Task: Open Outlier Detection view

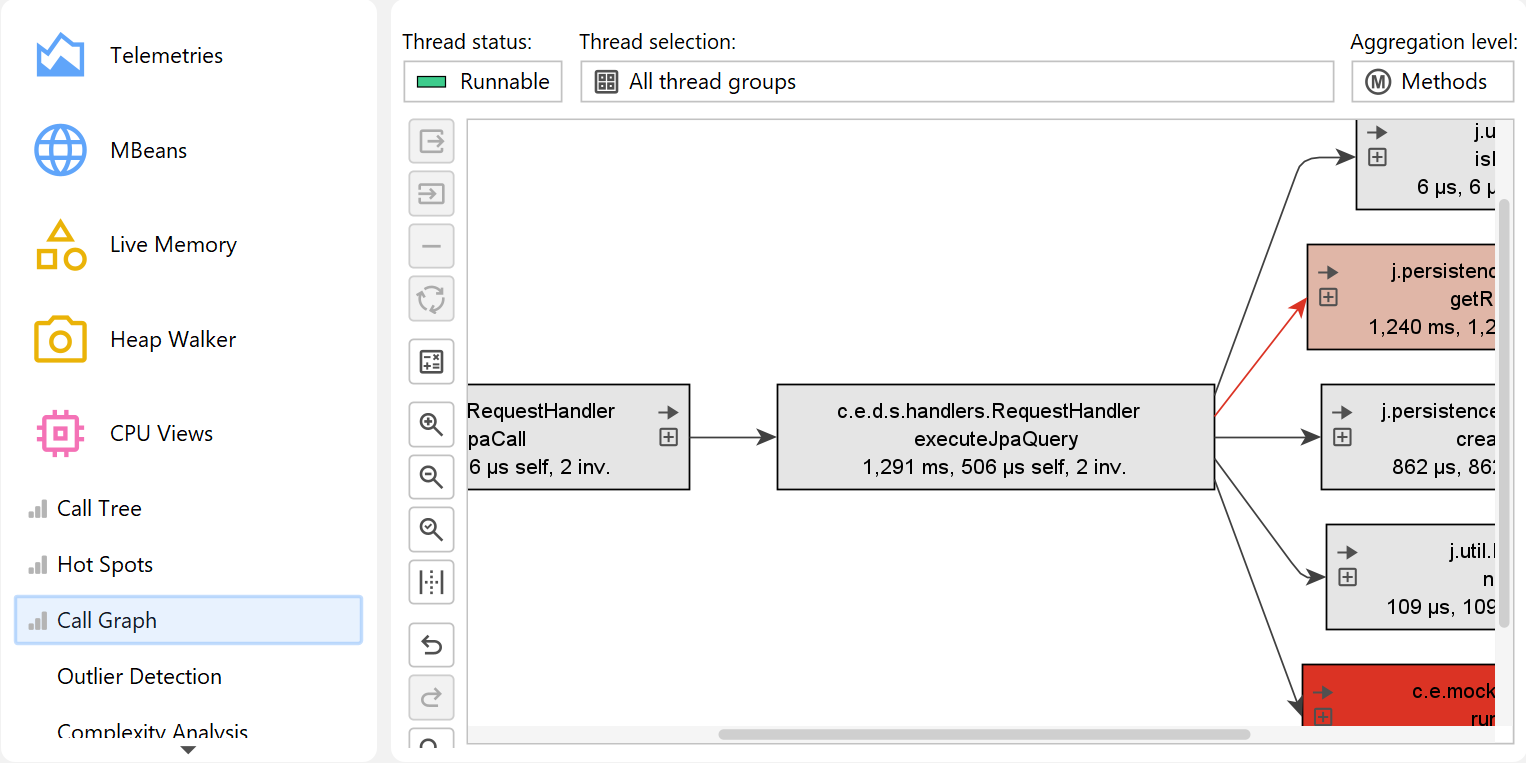Action: 139,677
